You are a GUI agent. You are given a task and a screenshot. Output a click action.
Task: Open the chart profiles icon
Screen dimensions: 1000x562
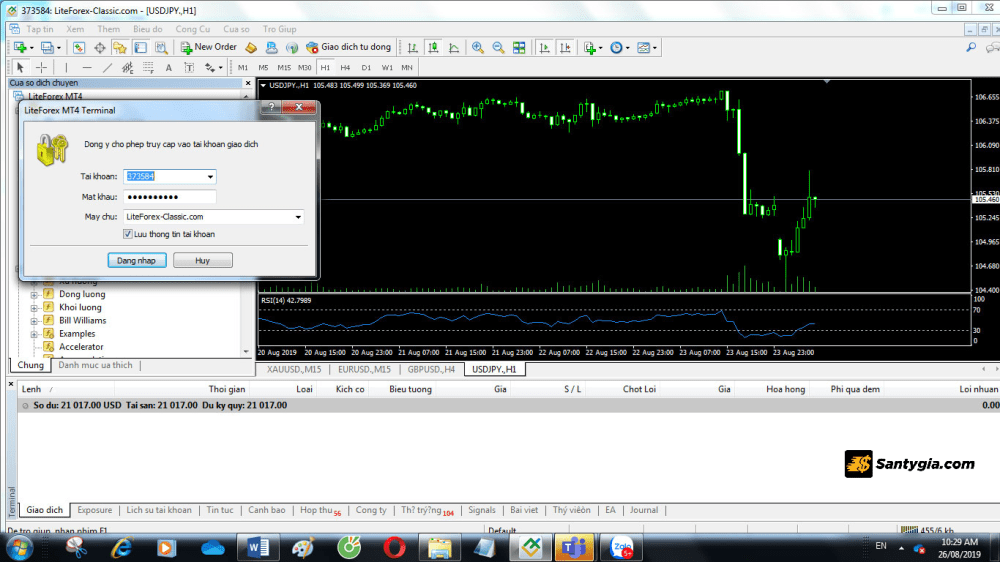click(47, 48)
